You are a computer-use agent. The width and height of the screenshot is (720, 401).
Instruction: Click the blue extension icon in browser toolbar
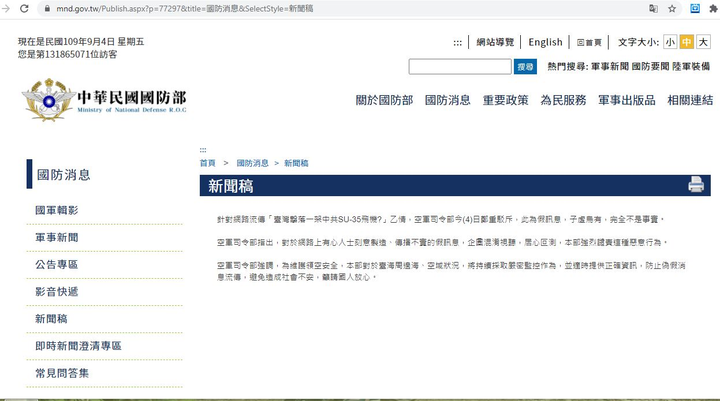pos(694,8)
